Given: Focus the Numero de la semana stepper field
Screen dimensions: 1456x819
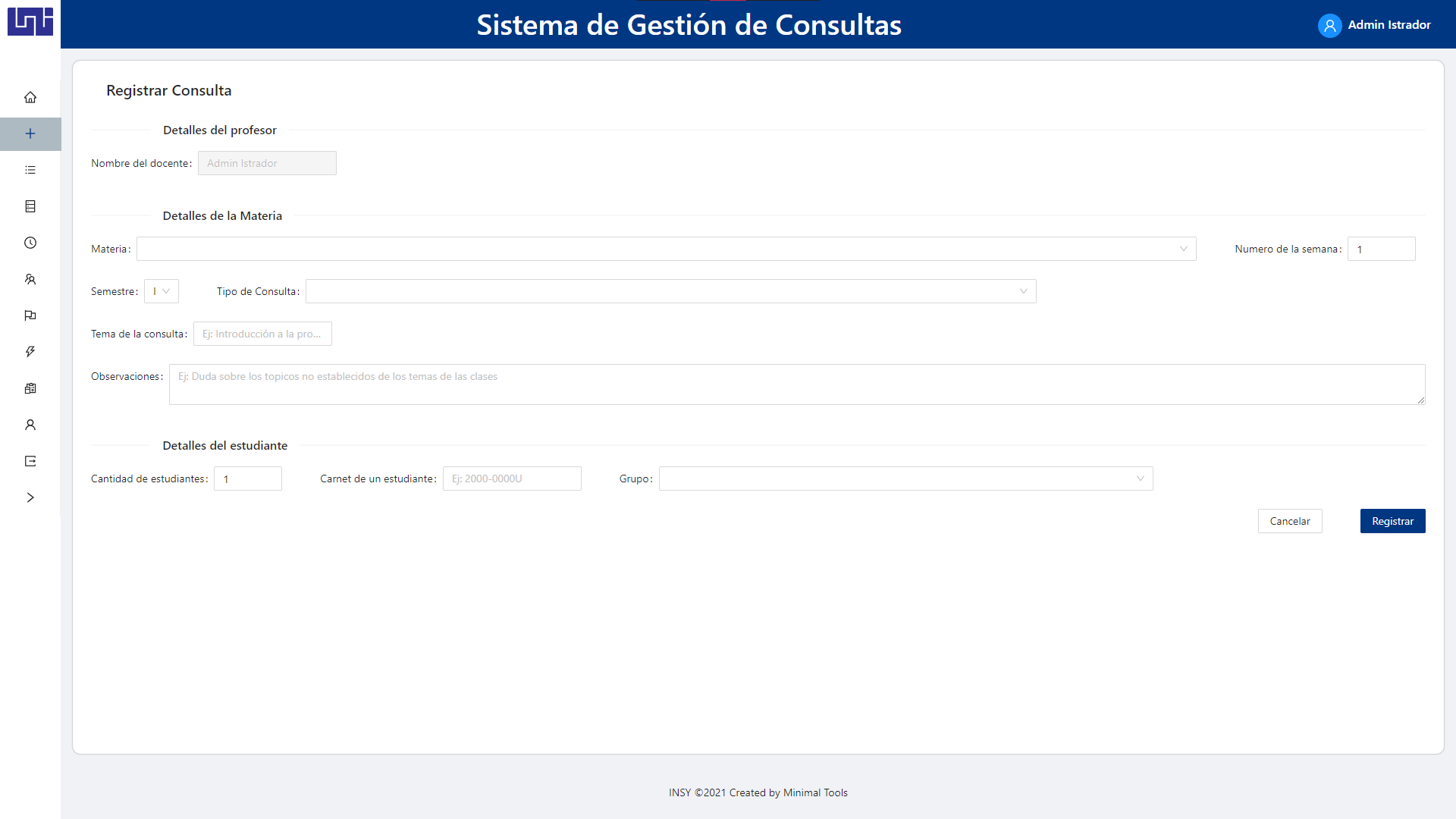Looking at the screenshot, I should [1380, 249].
